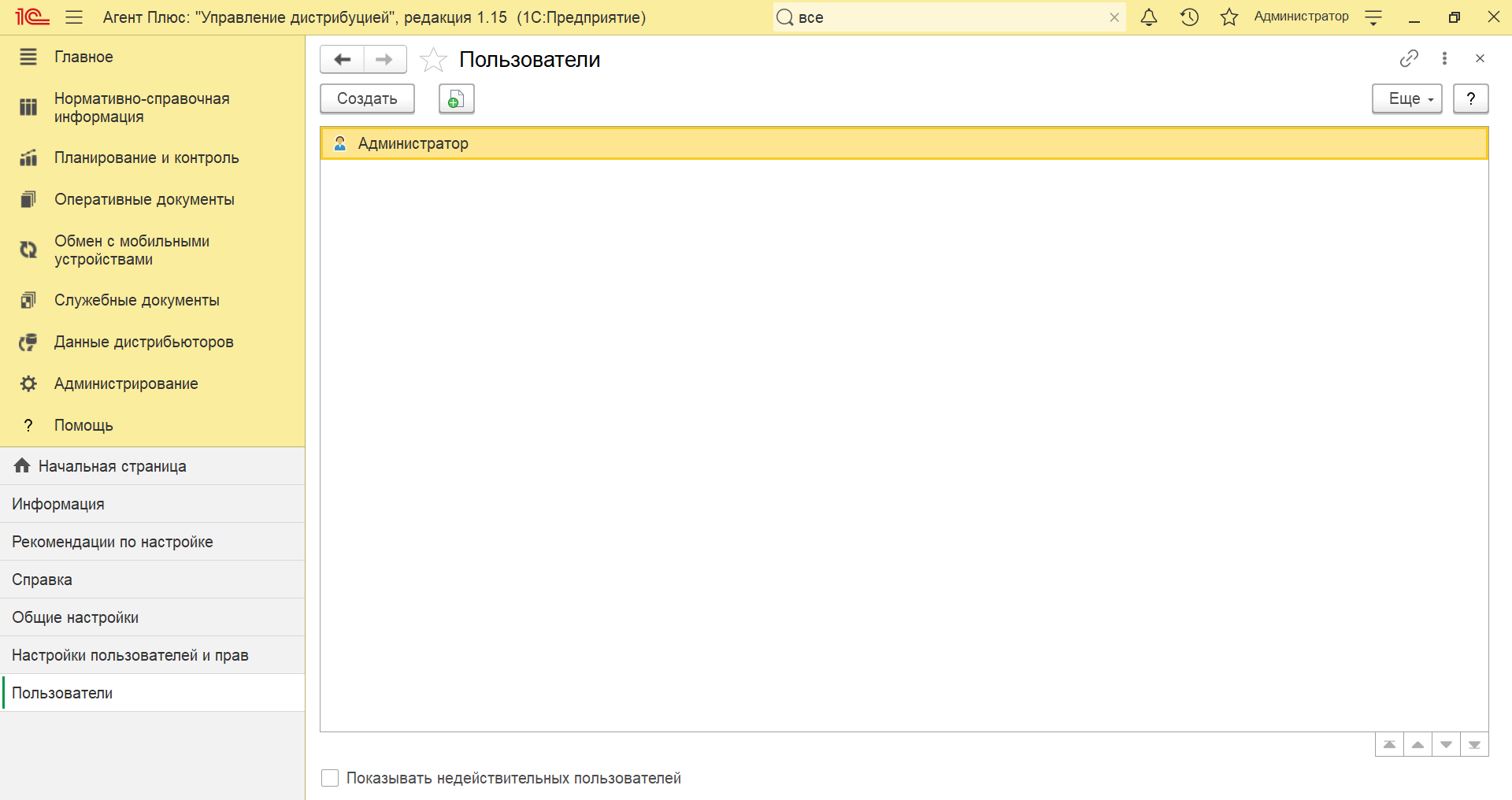The height and width of the screenshot is (800, 1512).
Task: Click the 1C logo icon
Action: [31, 17]
